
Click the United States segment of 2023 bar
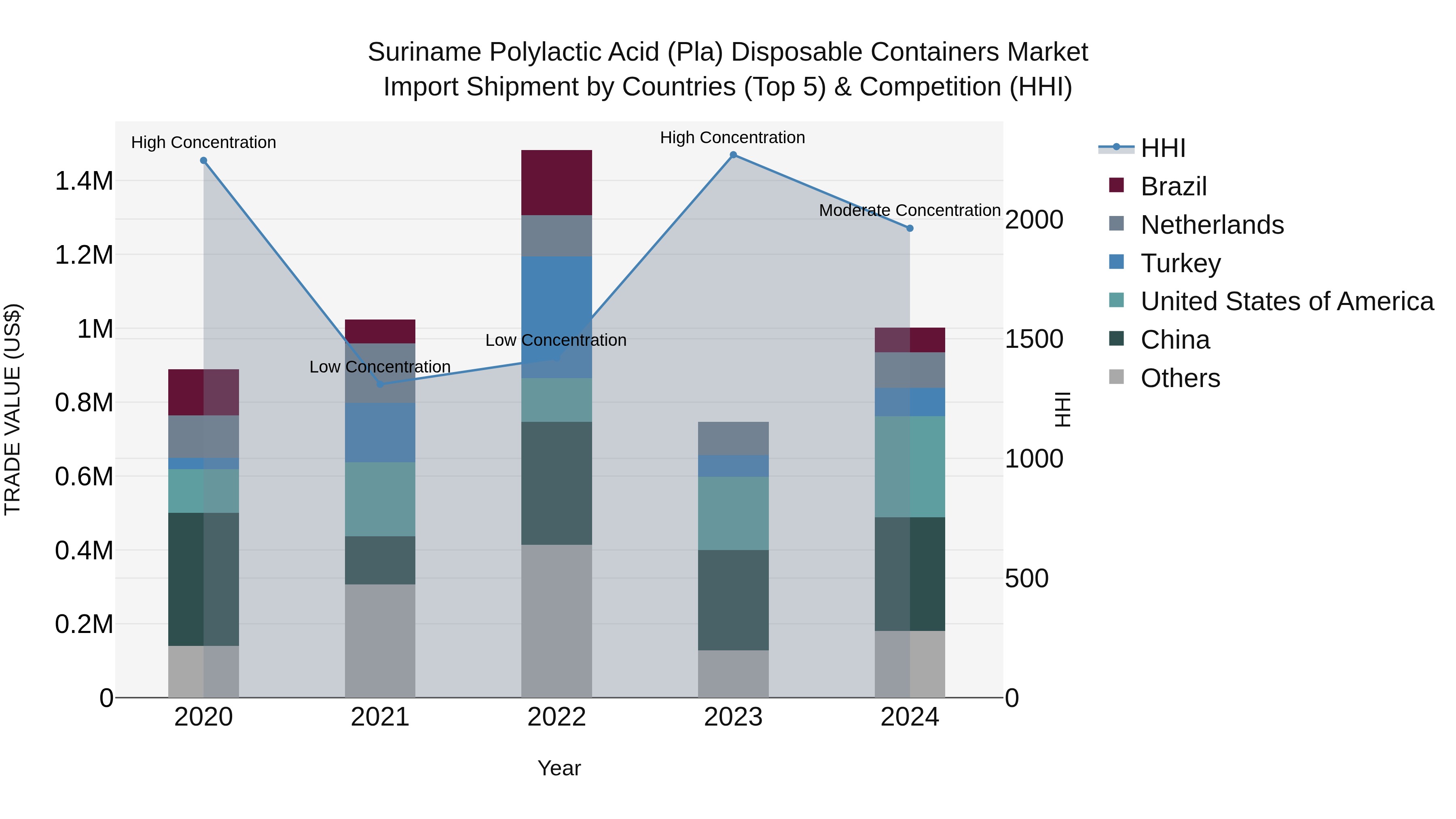pyautogui.click(x=733, y=513)
